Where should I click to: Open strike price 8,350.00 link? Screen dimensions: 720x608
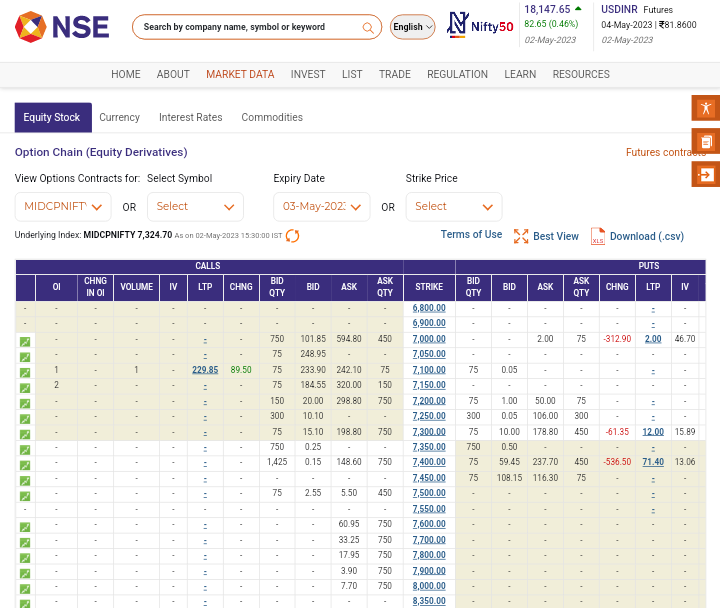coord(429,601)
